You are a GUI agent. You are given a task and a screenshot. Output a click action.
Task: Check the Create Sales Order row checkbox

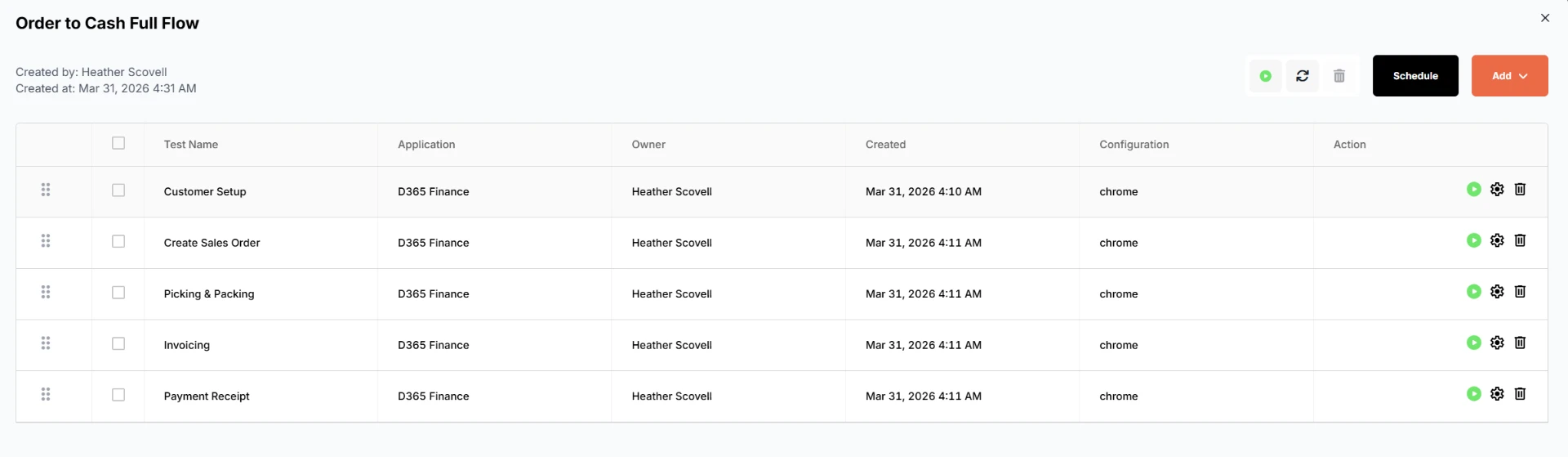(118, 241)
